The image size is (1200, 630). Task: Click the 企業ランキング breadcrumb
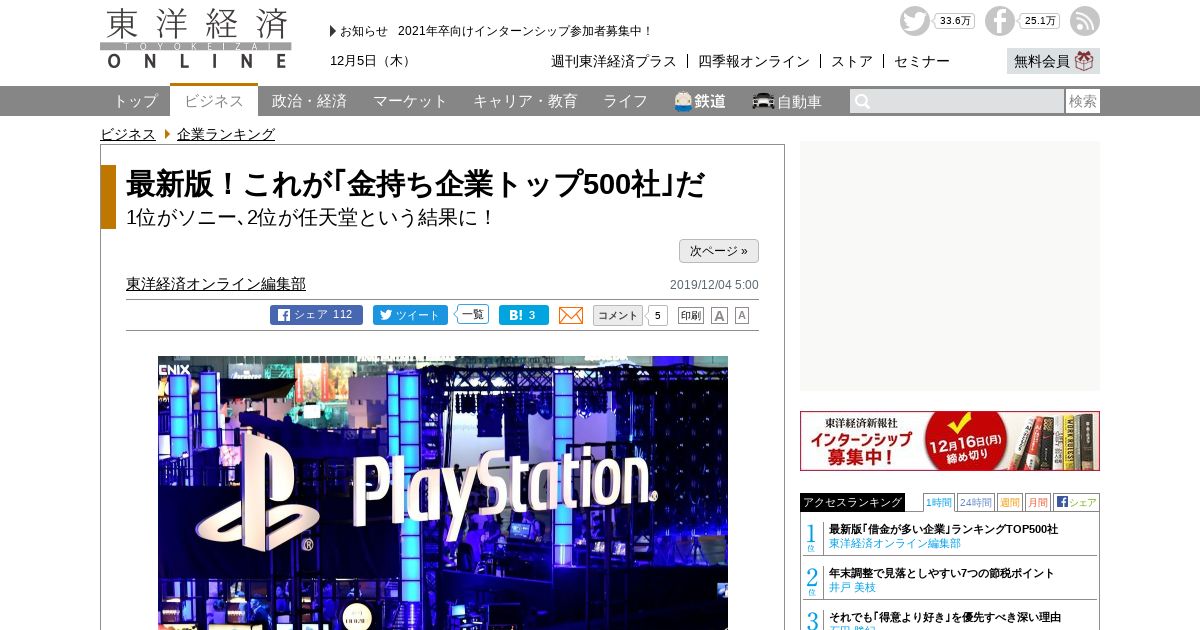[x=226, y=134]
